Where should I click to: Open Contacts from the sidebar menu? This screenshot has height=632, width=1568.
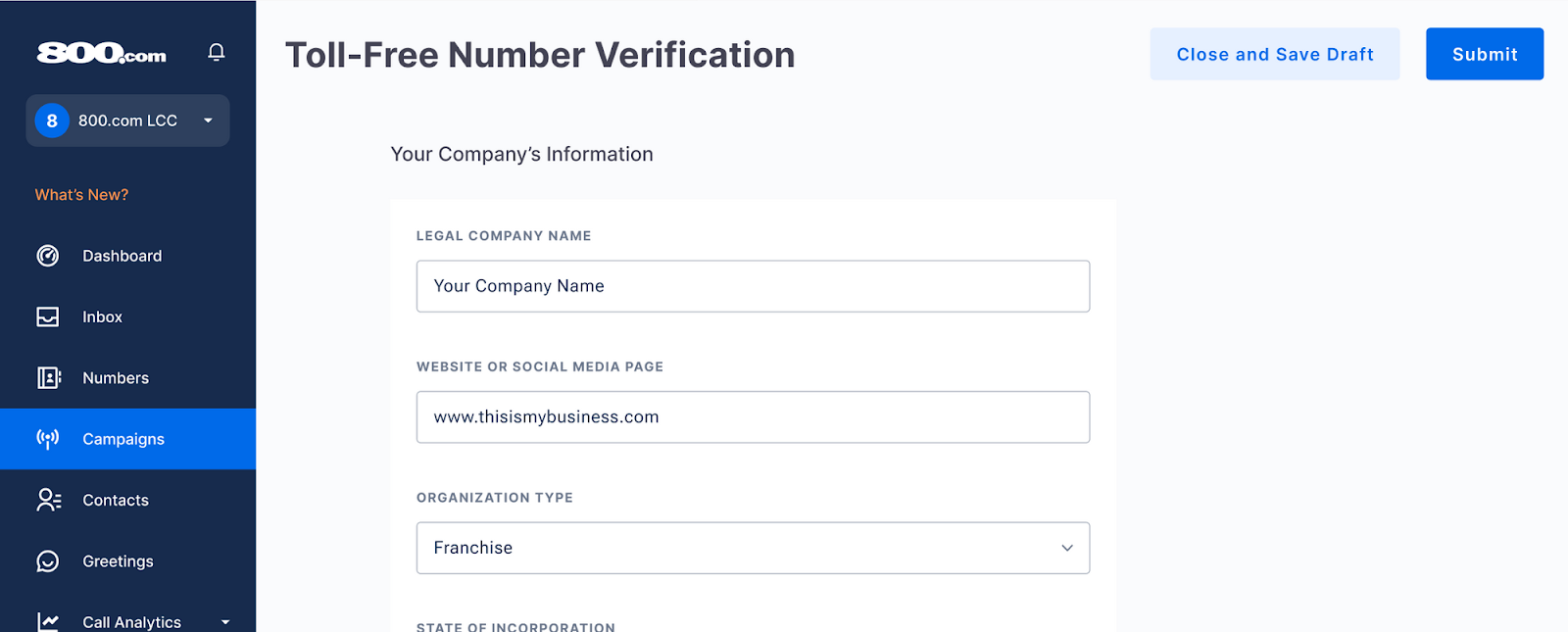click(116, 500)
